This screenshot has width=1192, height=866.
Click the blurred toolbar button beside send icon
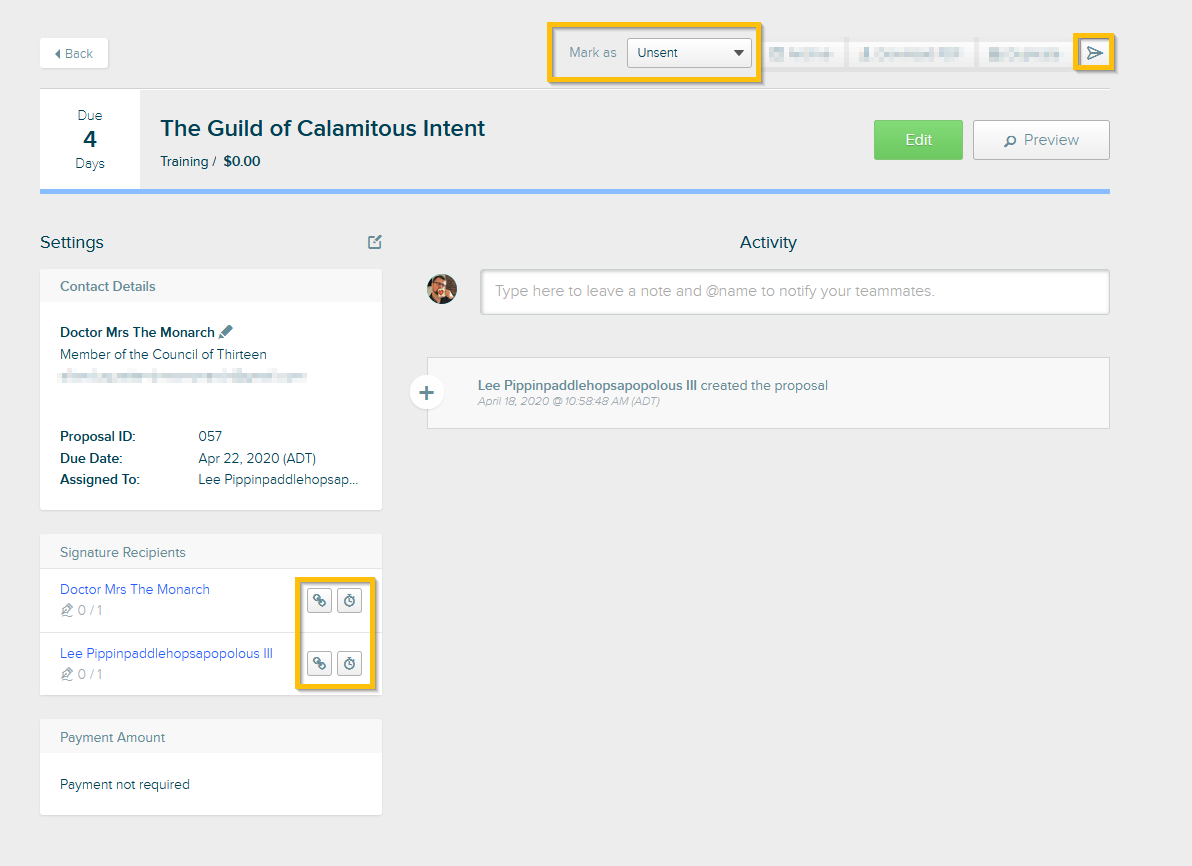(x=1023, y=54)
